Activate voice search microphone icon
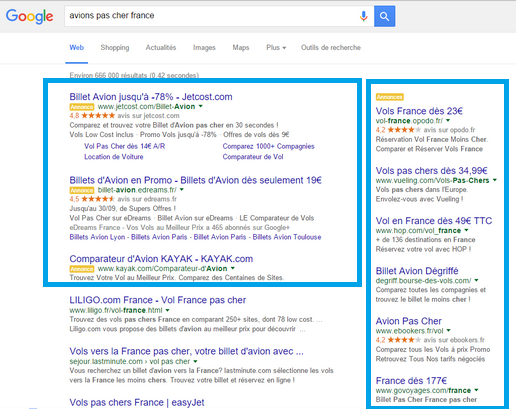 364,16
